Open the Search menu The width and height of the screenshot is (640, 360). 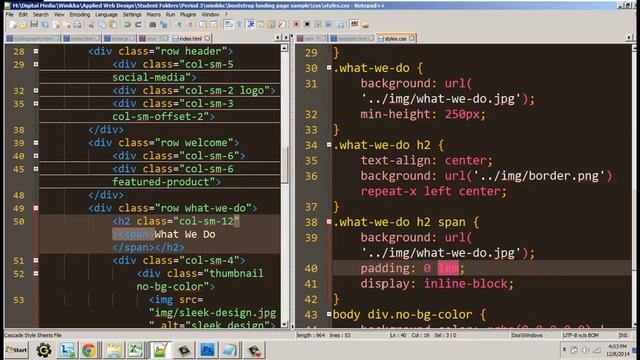point(41,14)
